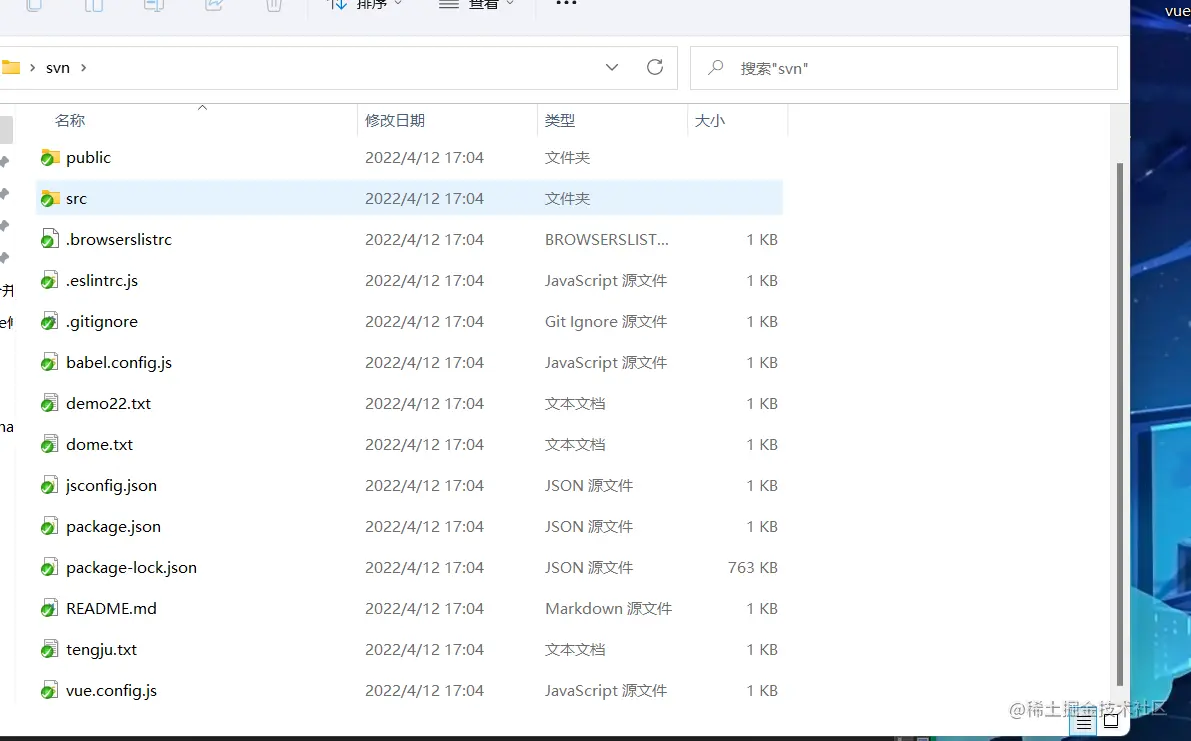Click the babel.config.js file icon
The image size is (1191, 741).
click(49, 362)
